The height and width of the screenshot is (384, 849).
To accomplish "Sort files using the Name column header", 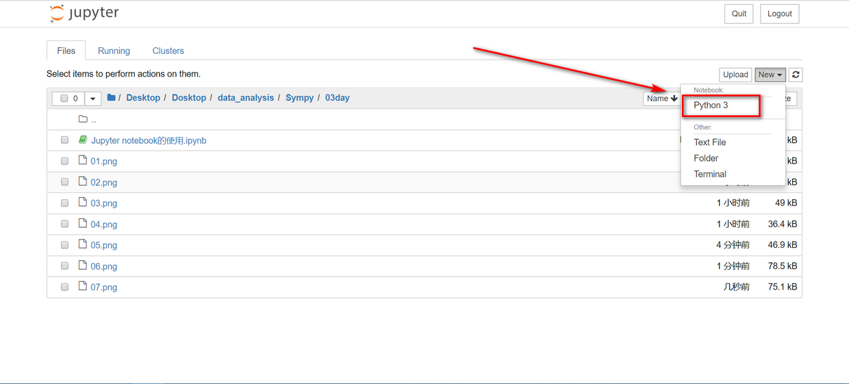I will tap(662, 99).
